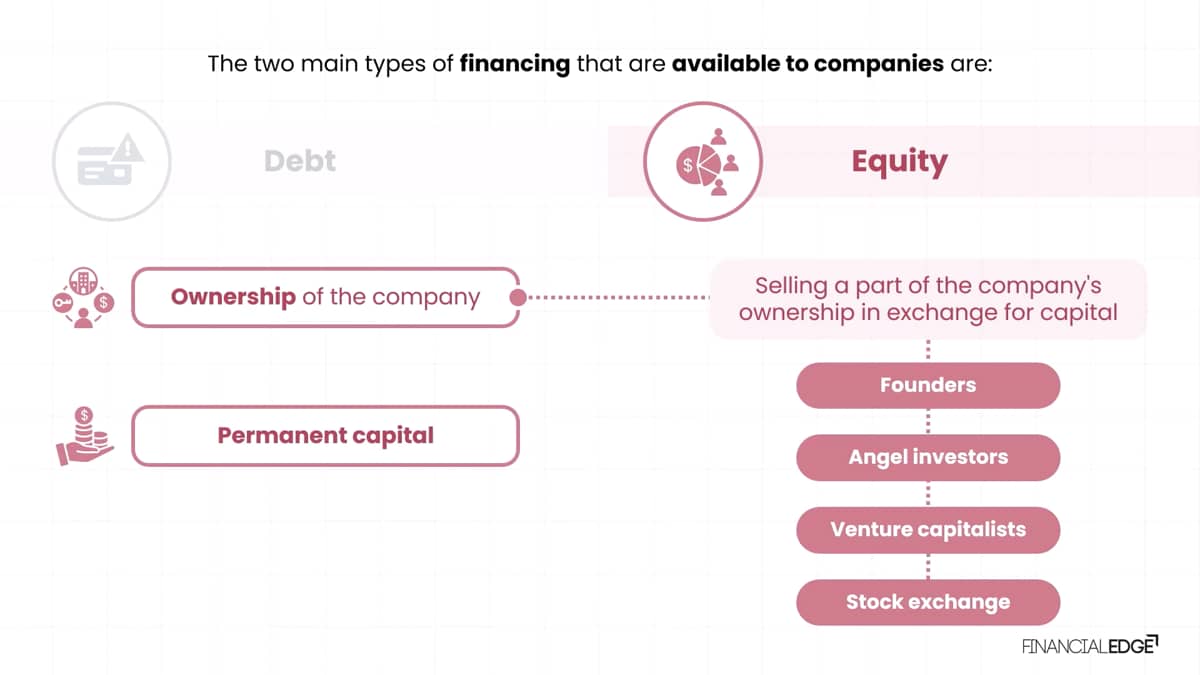Click dotted connector between Founders and Angel investors

tap(928, 421)
